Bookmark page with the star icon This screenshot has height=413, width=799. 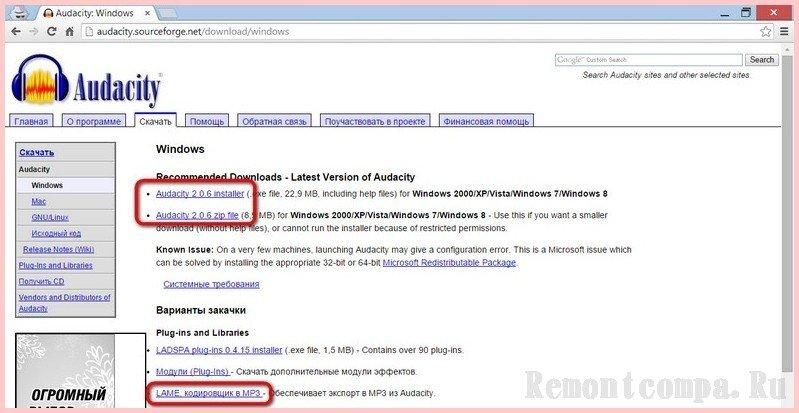coord(765,32)
